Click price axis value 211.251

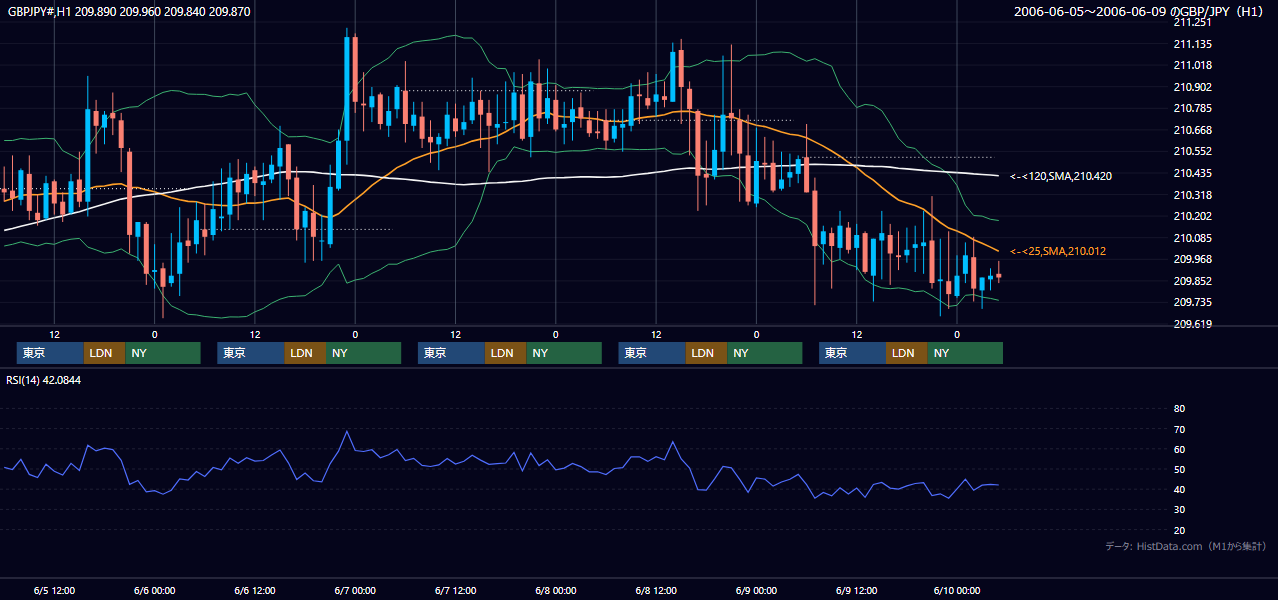coord(1192,22)
